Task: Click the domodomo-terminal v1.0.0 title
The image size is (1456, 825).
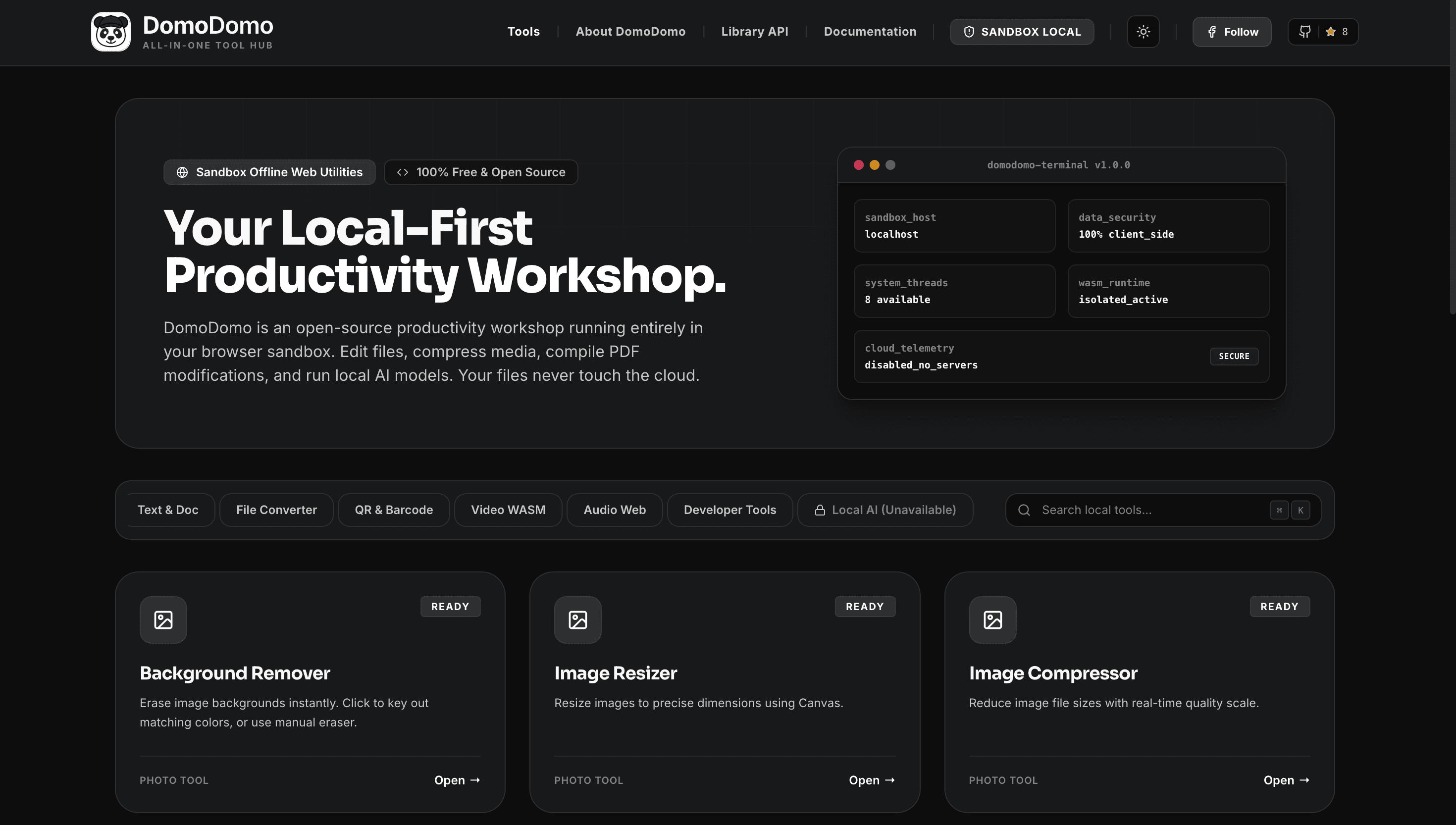Action: (1058, 165)
